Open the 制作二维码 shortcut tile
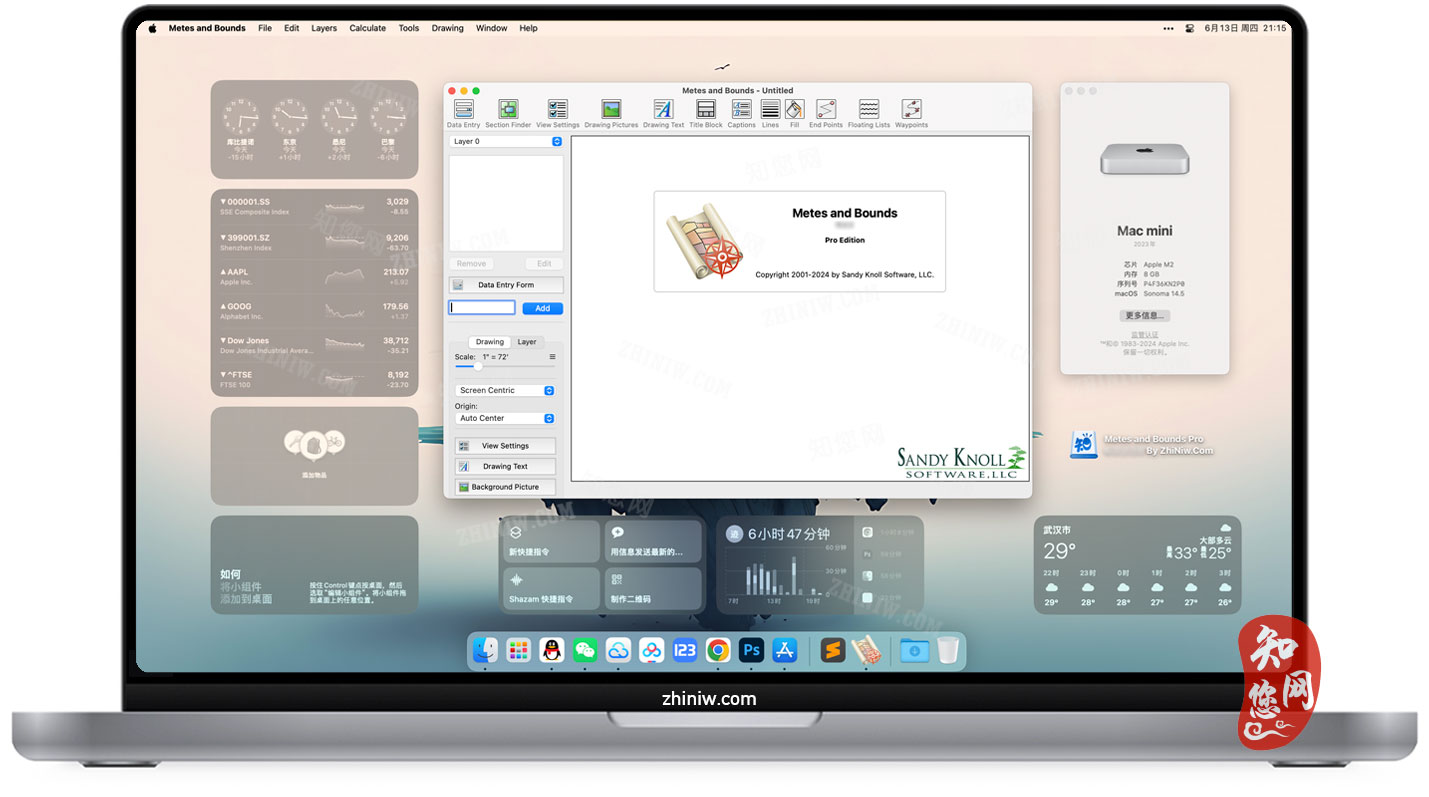 tap(653, 588)
